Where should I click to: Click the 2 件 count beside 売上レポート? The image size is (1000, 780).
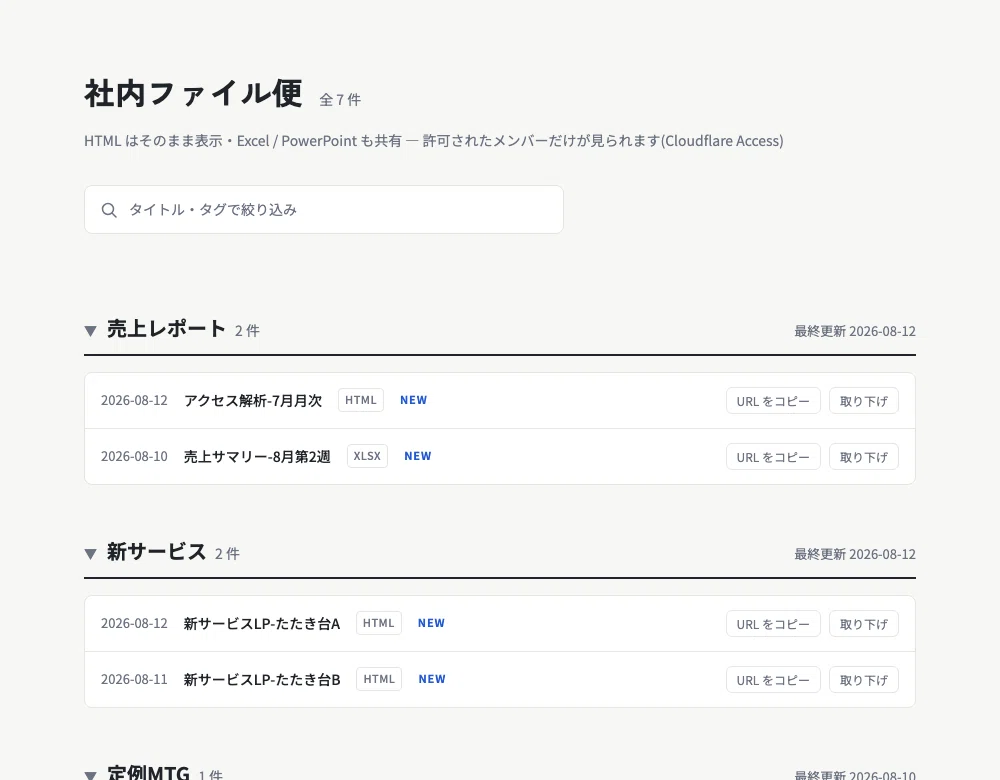tap(247, 331)
